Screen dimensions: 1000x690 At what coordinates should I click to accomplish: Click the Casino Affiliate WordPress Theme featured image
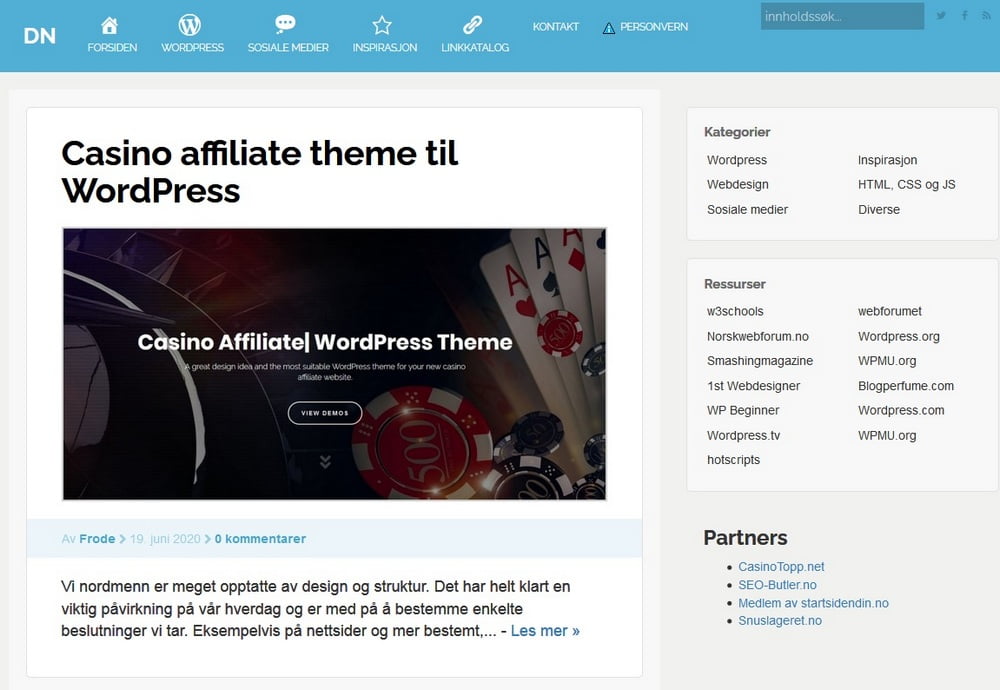[x=334, y=363]
